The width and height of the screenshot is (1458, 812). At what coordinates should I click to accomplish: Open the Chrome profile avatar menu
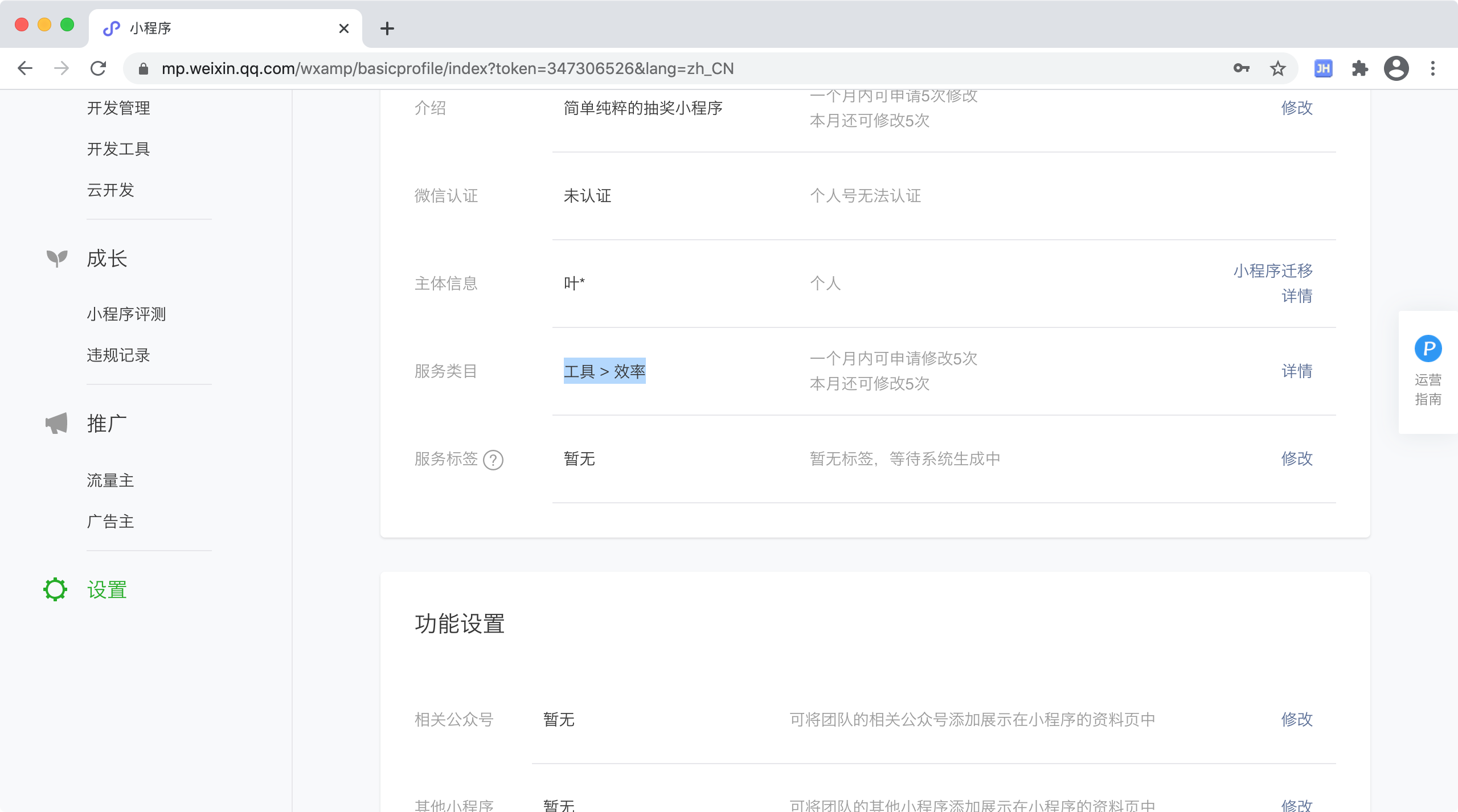(1396, 69)
